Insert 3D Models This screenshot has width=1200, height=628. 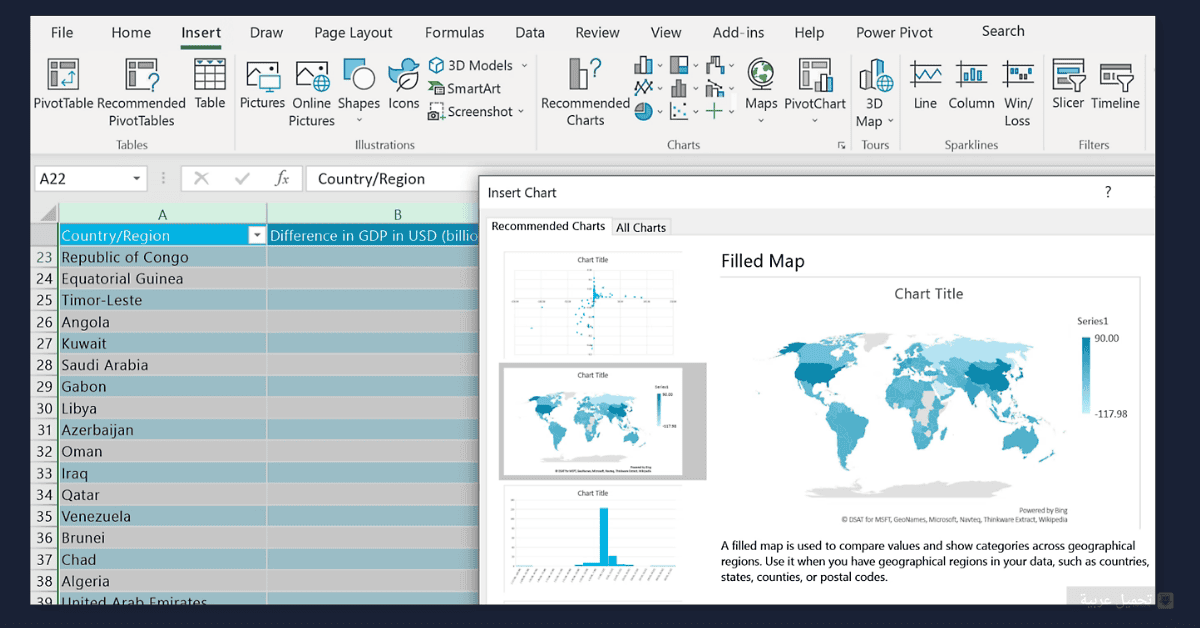tap(470, 65)
